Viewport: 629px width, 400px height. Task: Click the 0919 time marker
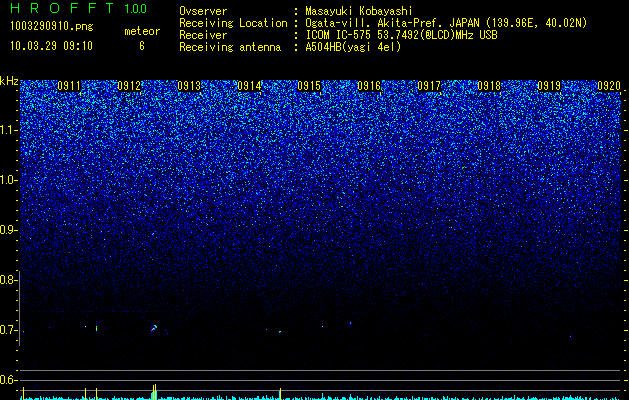point(549,86)
